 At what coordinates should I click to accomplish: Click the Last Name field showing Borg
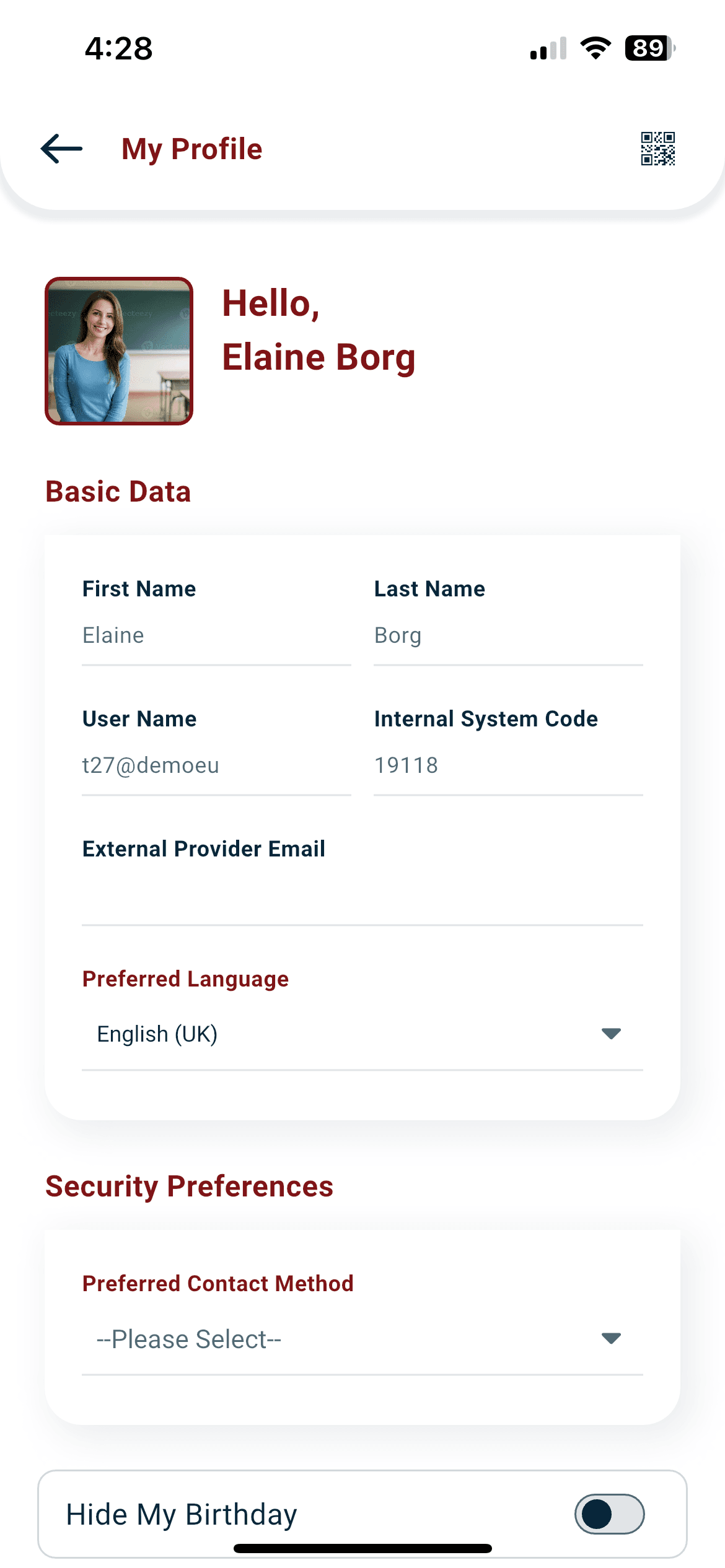(508, 636)
